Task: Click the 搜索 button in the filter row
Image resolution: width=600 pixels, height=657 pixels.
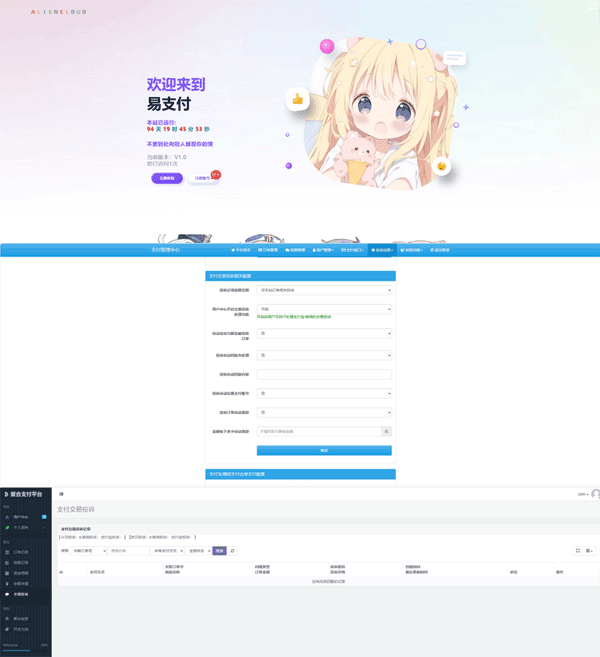Action: tap(220, 551)
